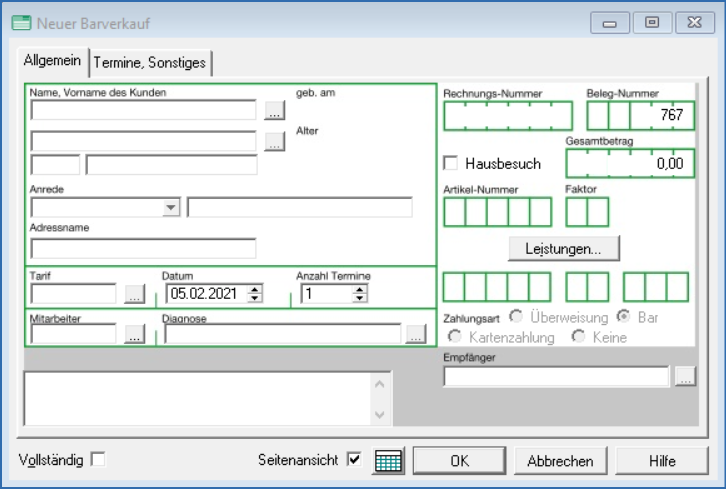Select the Überweisung payment radio button
Screen dimensions: 726x489
tap(516, 317)
